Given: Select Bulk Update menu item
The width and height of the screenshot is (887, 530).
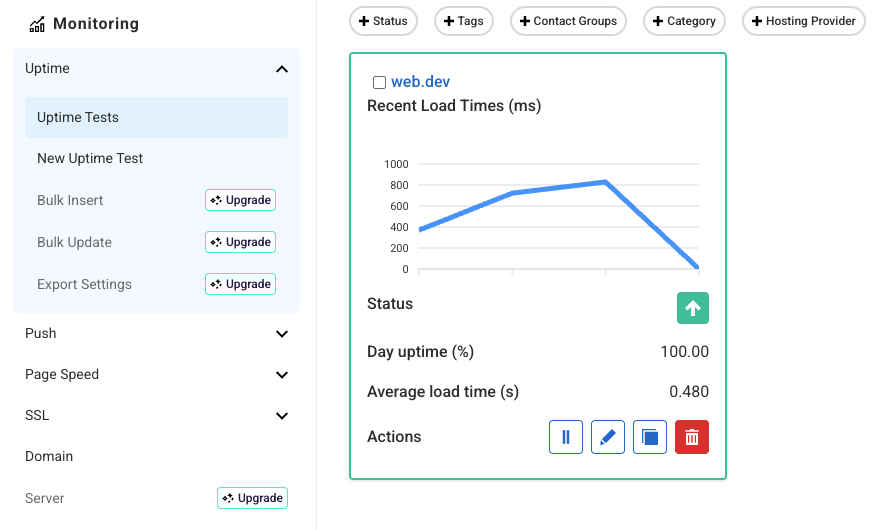Looking at the screenshot, I should point(74,242).
